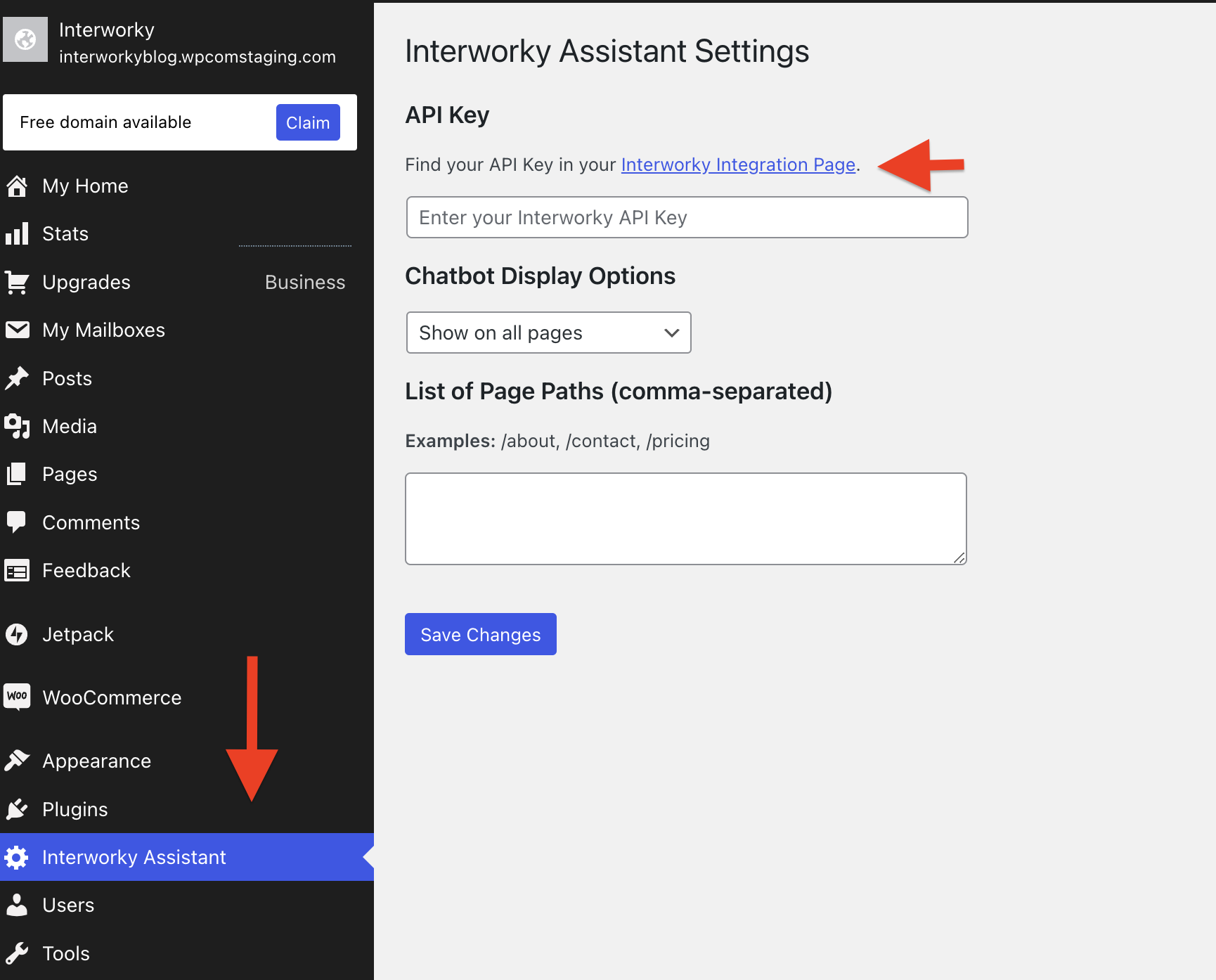The width and height of the screenshot is (1216, 980).
Task: Click the My Mailboxes envelope icon
Action: click(17, 330)
